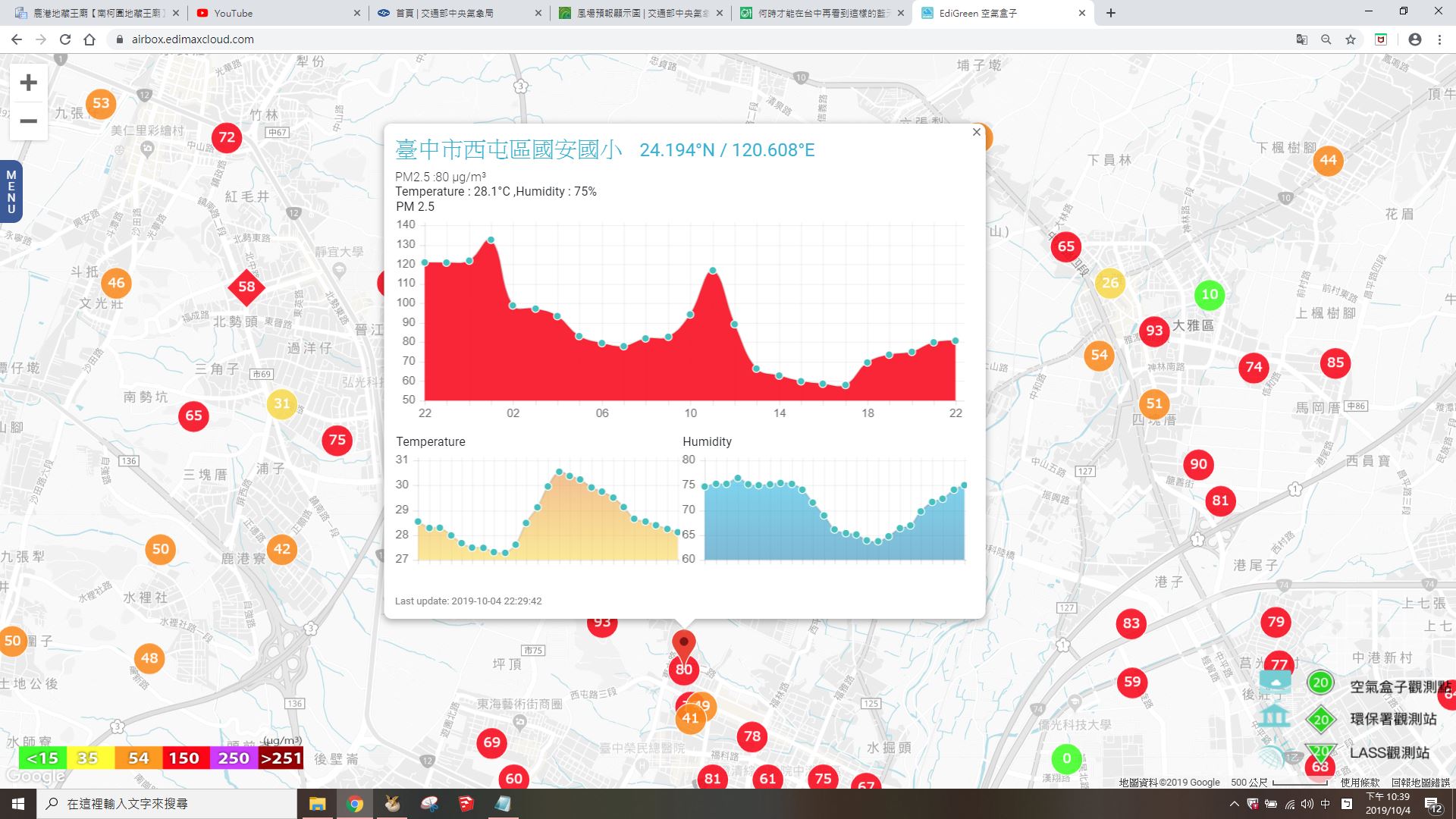The image size is (1456, 819).
Task: Click the address bar URL field
Action: click(x=698, y=39)
